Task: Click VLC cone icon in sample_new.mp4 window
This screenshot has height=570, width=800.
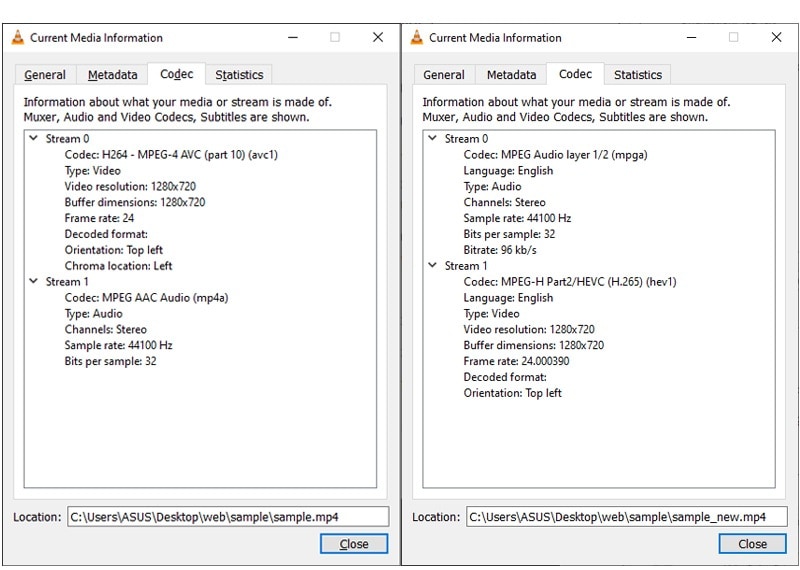Action: [x=417, y=37]
